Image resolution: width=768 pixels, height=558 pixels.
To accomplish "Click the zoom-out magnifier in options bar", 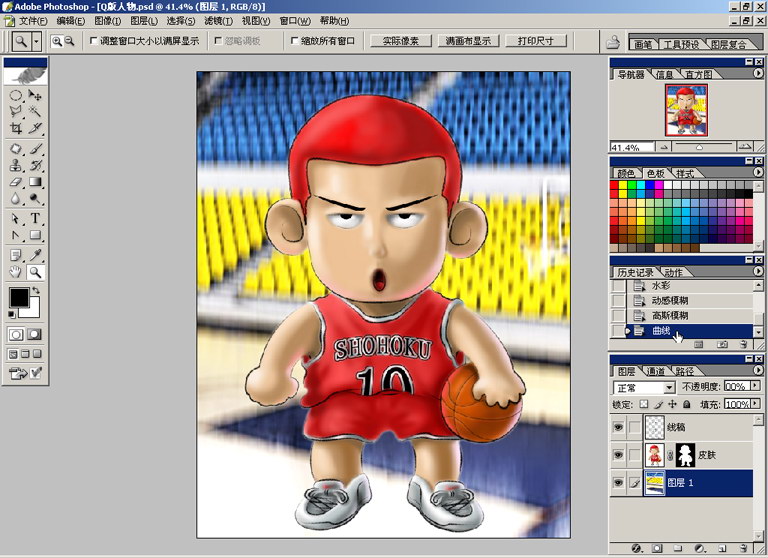I will 70,41.
